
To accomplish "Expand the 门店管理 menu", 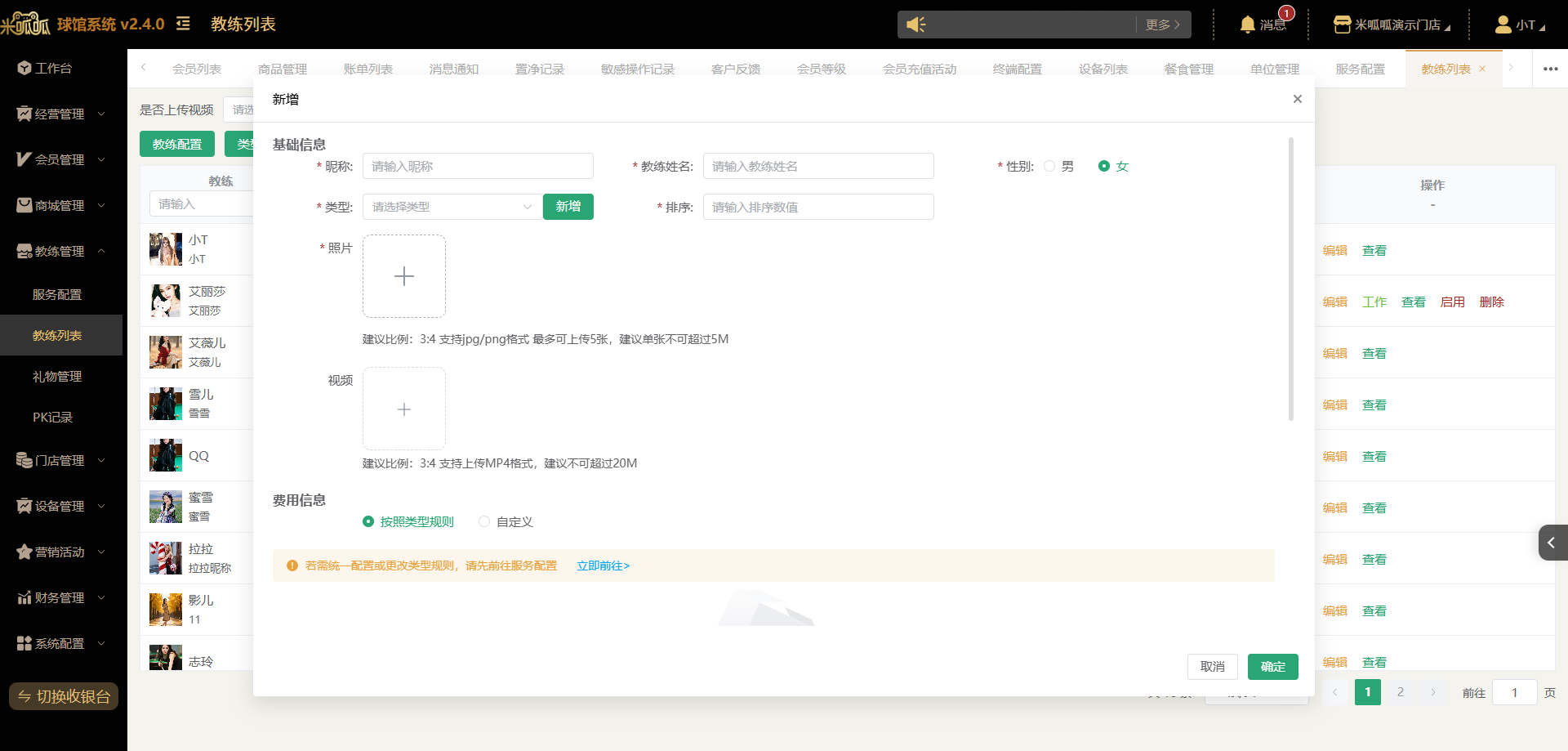I will 101,460.
